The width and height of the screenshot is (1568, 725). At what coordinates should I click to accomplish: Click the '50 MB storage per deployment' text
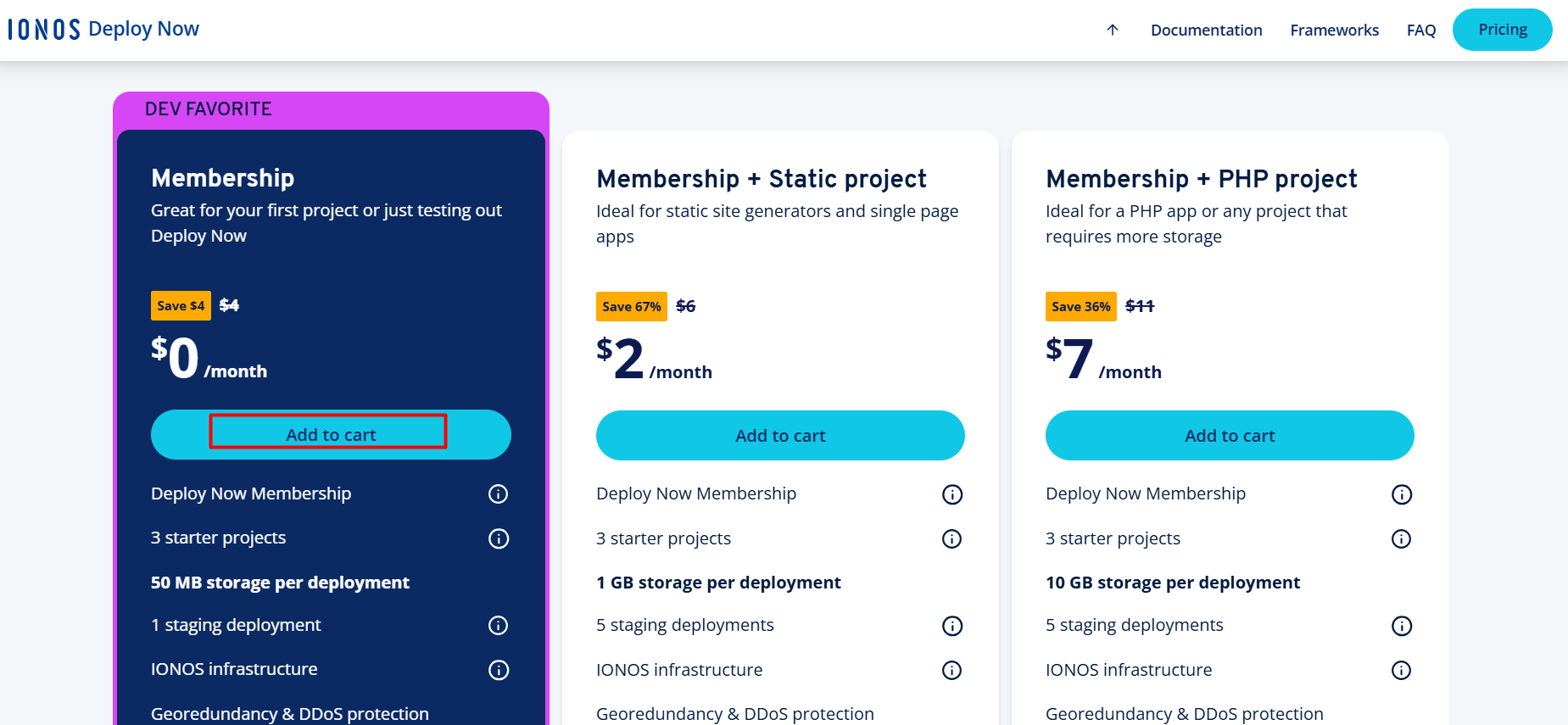(280, 583)
